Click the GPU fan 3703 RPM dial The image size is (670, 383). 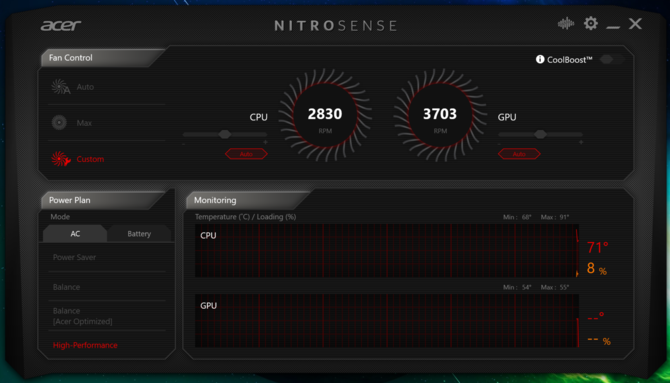(x=440, y=115)
